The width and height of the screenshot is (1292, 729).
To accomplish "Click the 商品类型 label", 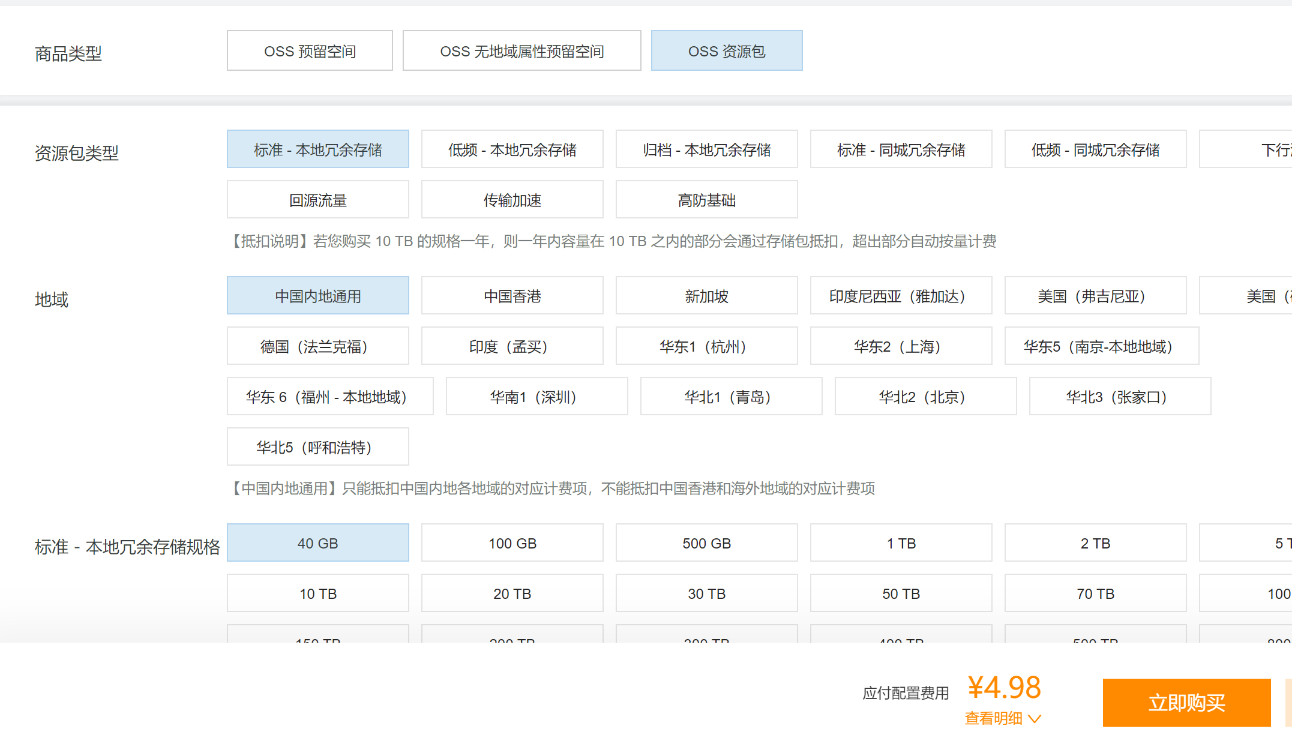I will pyautogui.click(x=68, y=54).
